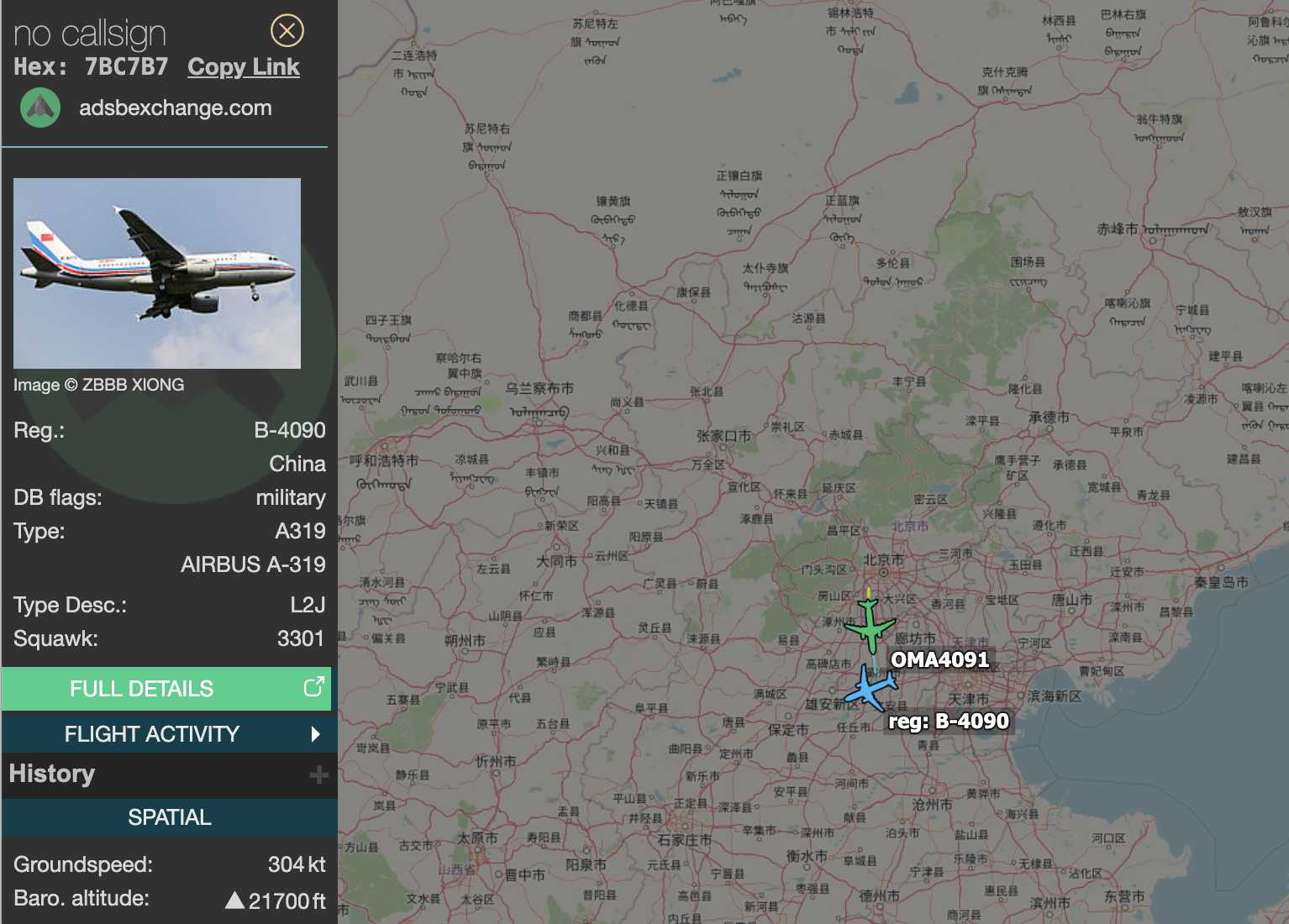The width and height of the screenshot is (1289, 924).
Task: Click the hex code 7BC7B7
Action: coord(126,67)
